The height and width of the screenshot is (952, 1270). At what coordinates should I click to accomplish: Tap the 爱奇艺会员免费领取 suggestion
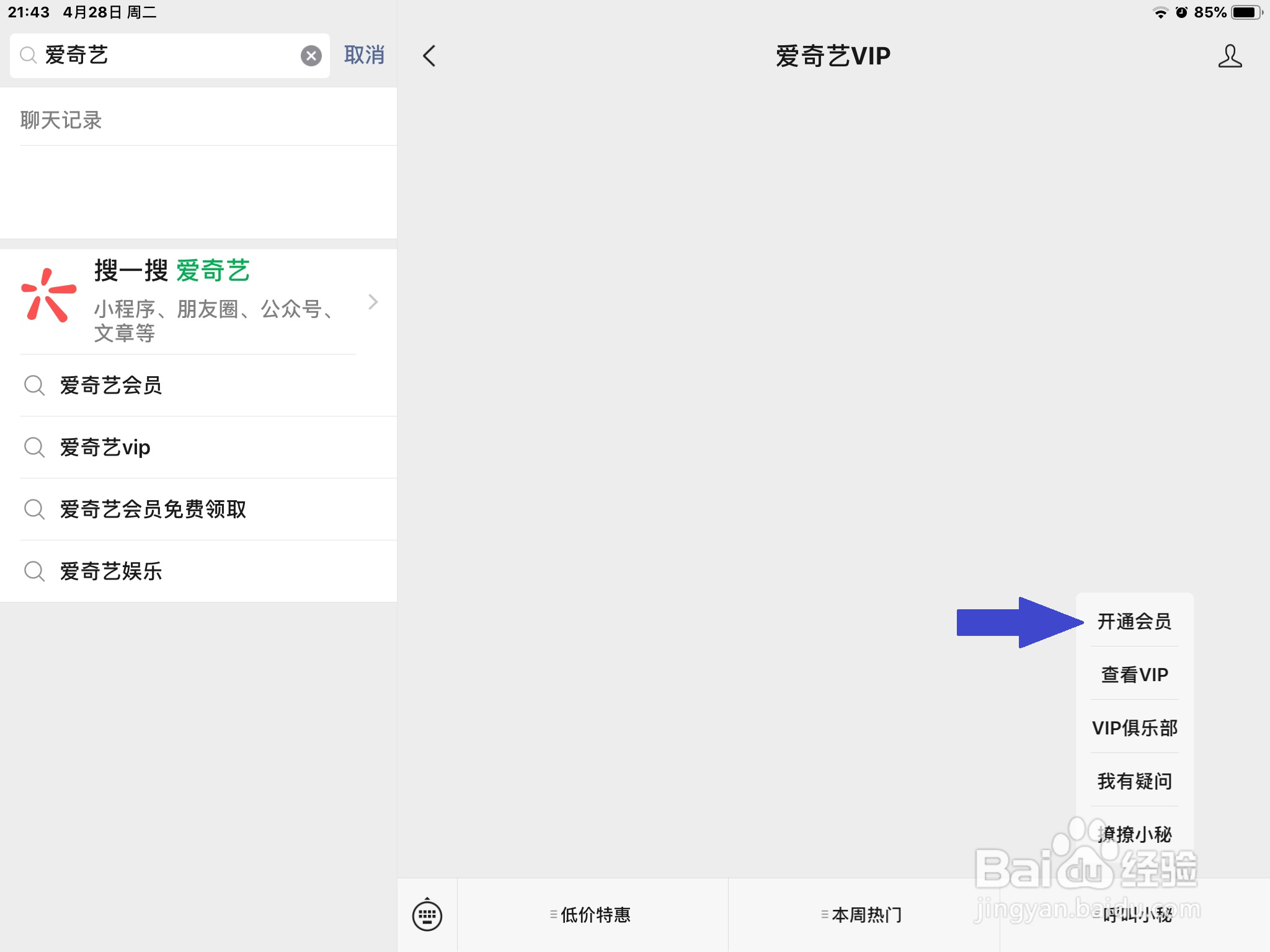(x=153, y=509)
